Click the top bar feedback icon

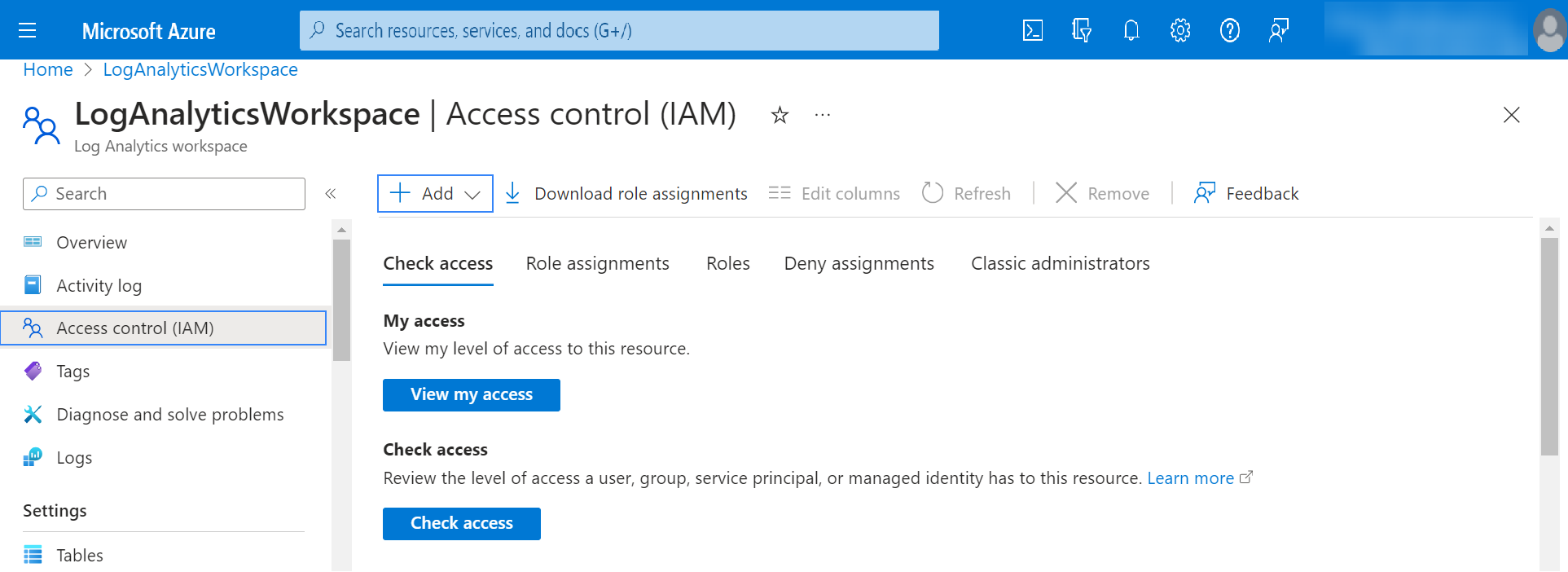click(x=1278, y=31)
